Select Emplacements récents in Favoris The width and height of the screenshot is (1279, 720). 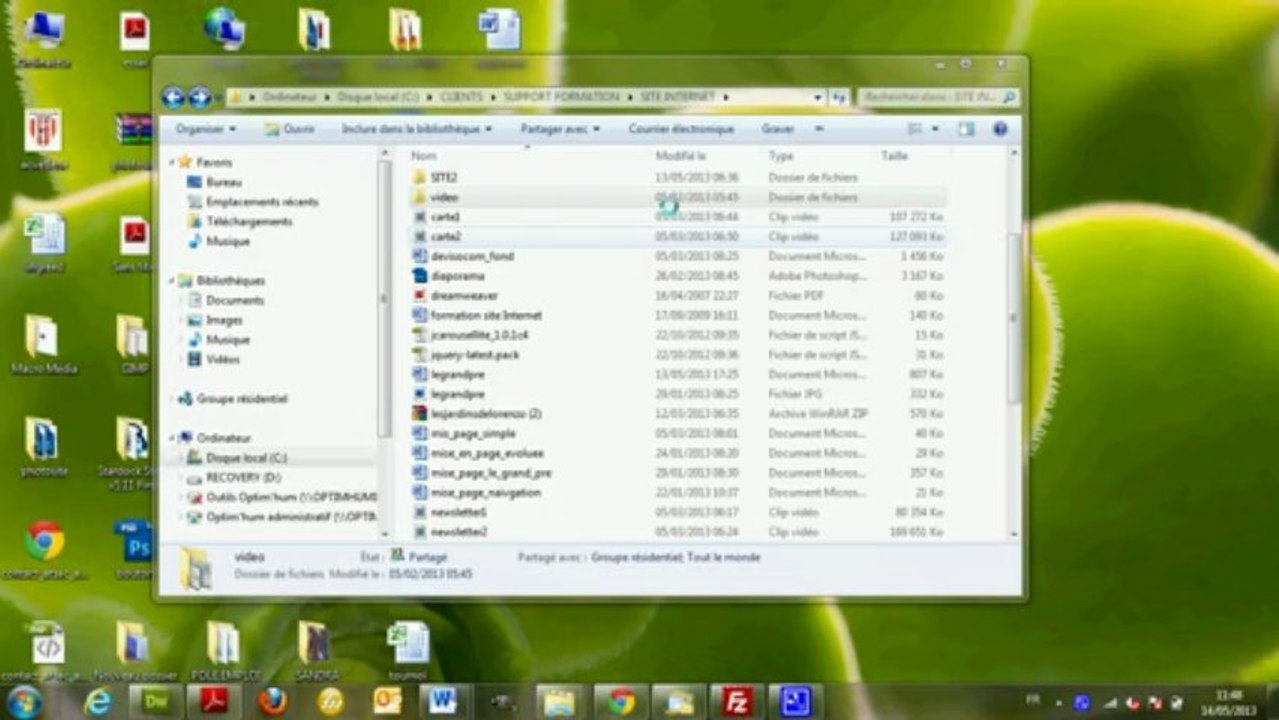pyautogui.click(x=262, y=201)
